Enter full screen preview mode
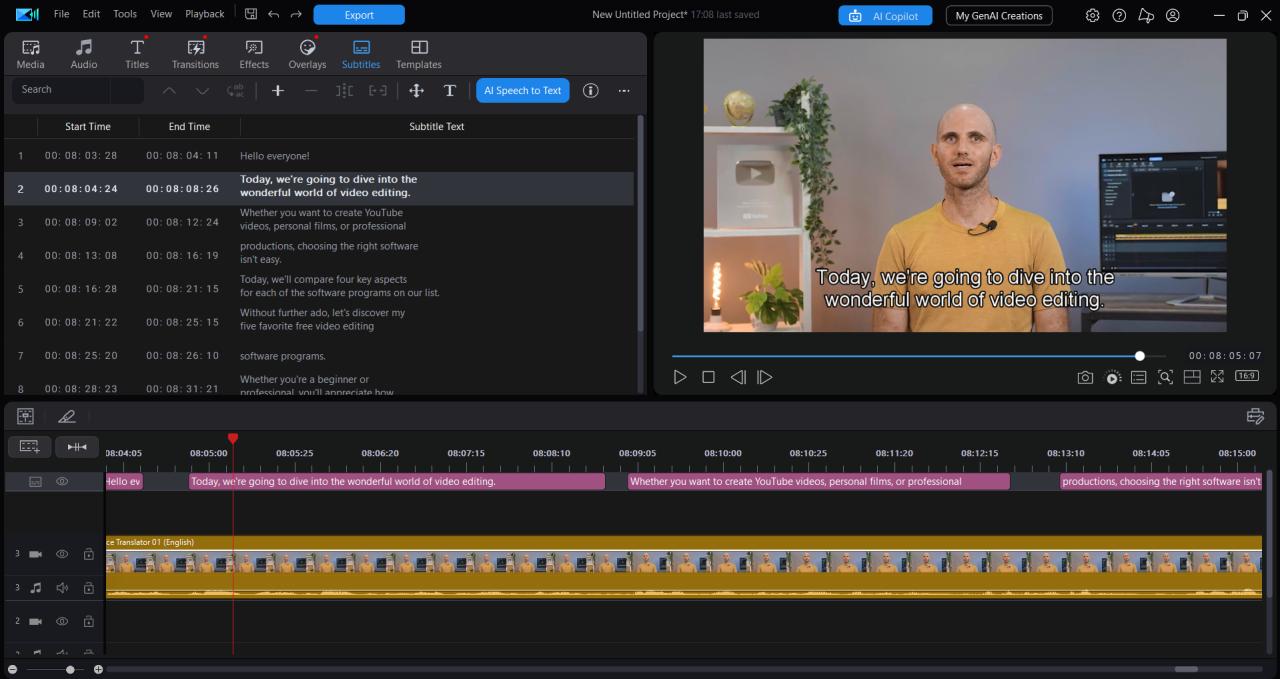The height and width of the screenshot is (679, 1280). pyautogui.click(x=1217, y=377)
